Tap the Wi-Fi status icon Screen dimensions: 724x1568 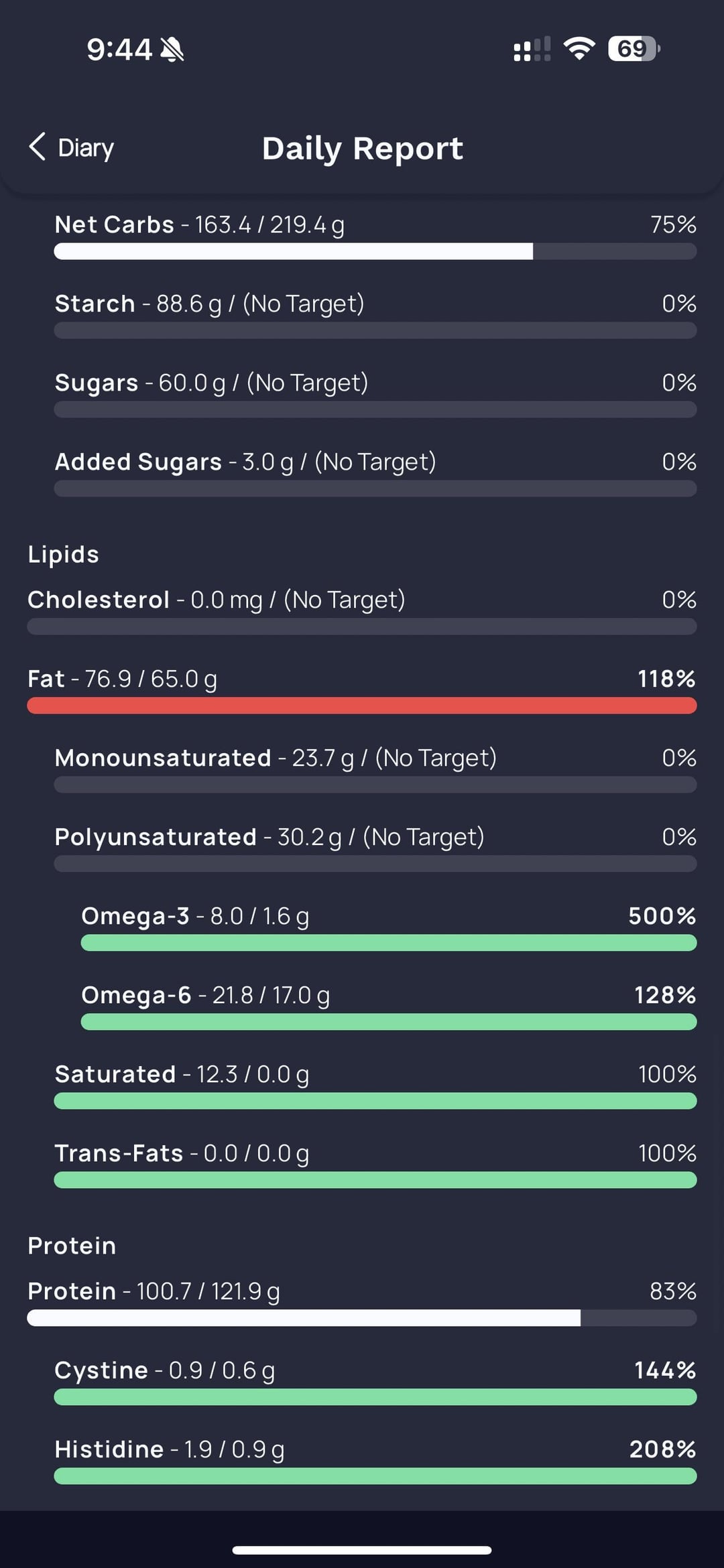click(x=579, y=49)
